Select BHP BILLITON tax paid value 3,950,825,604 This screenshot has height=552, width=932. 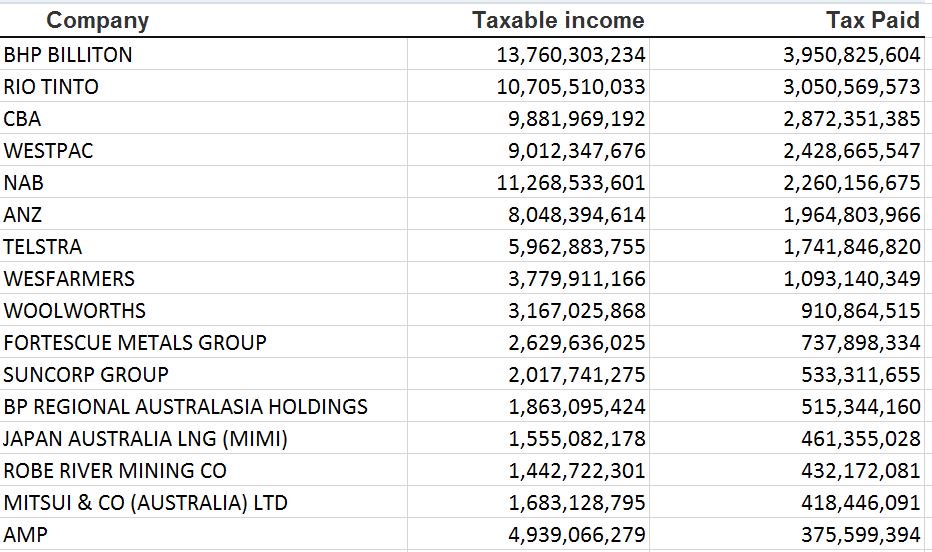point(851,55)
